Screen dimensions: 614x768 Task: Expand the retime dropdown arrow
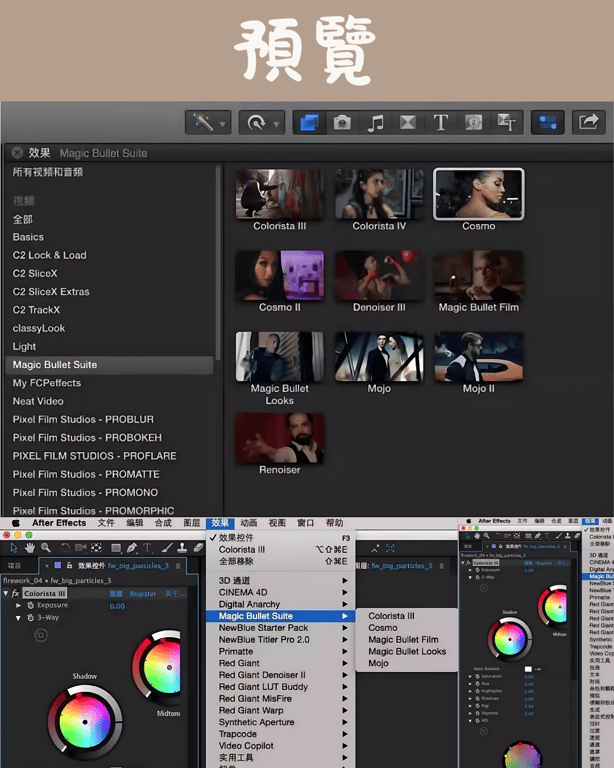coord(276,124)
